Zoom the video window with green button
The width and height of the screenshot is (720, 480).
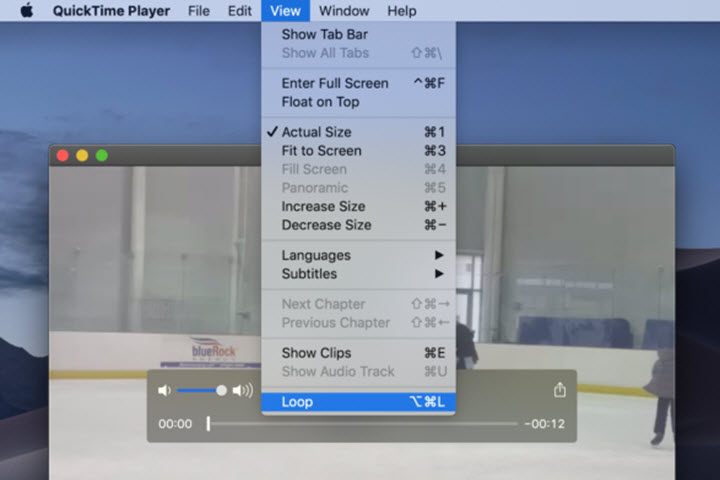[102, 155]
